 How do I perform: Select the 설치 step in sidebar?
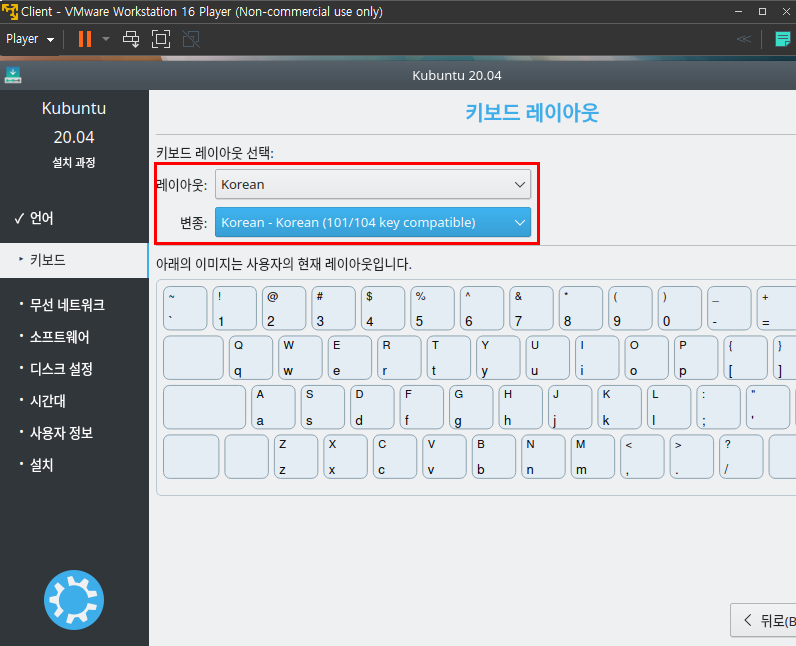pos(41,465)
